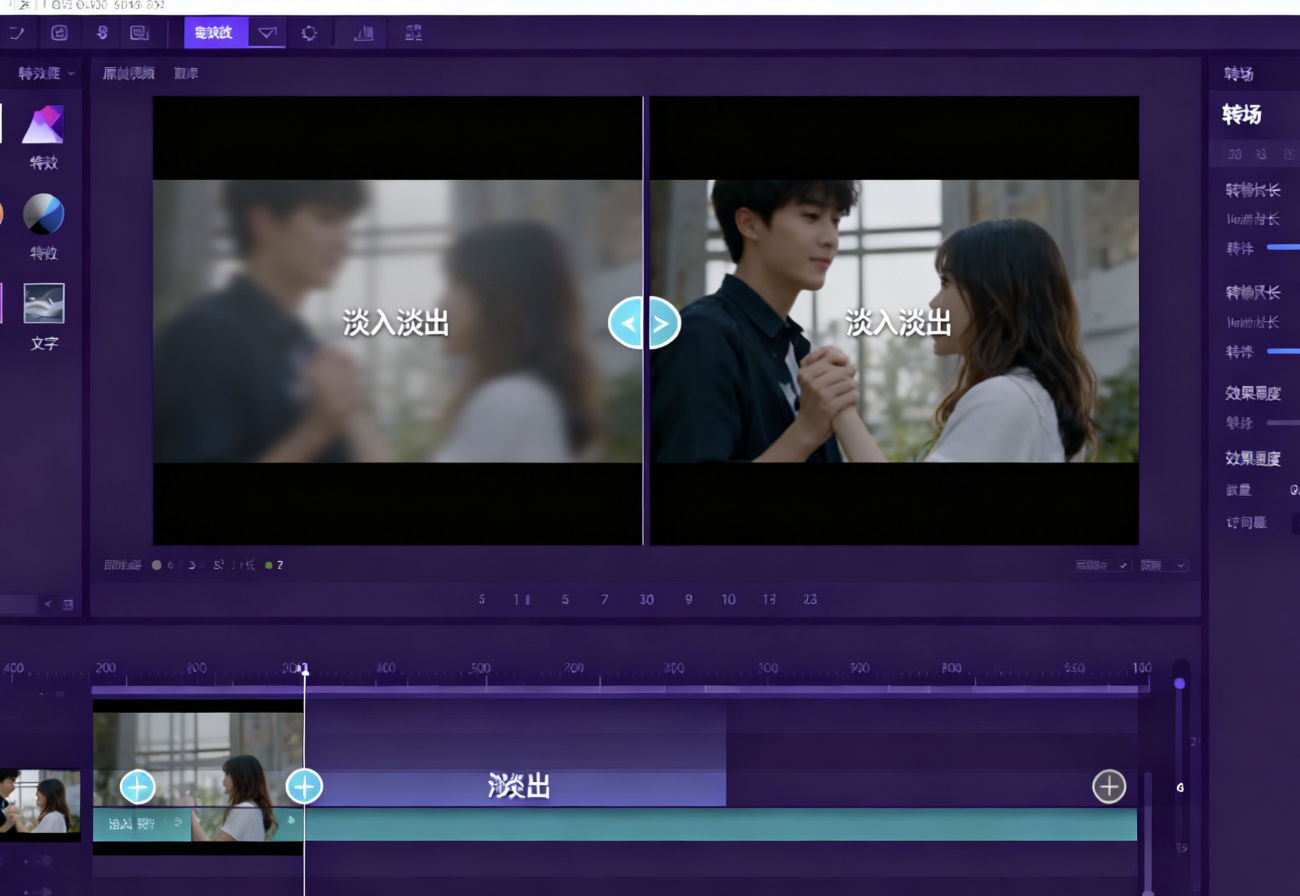Open the 文字 text panel icon
1300x896 pixels.
coord(43,303)
